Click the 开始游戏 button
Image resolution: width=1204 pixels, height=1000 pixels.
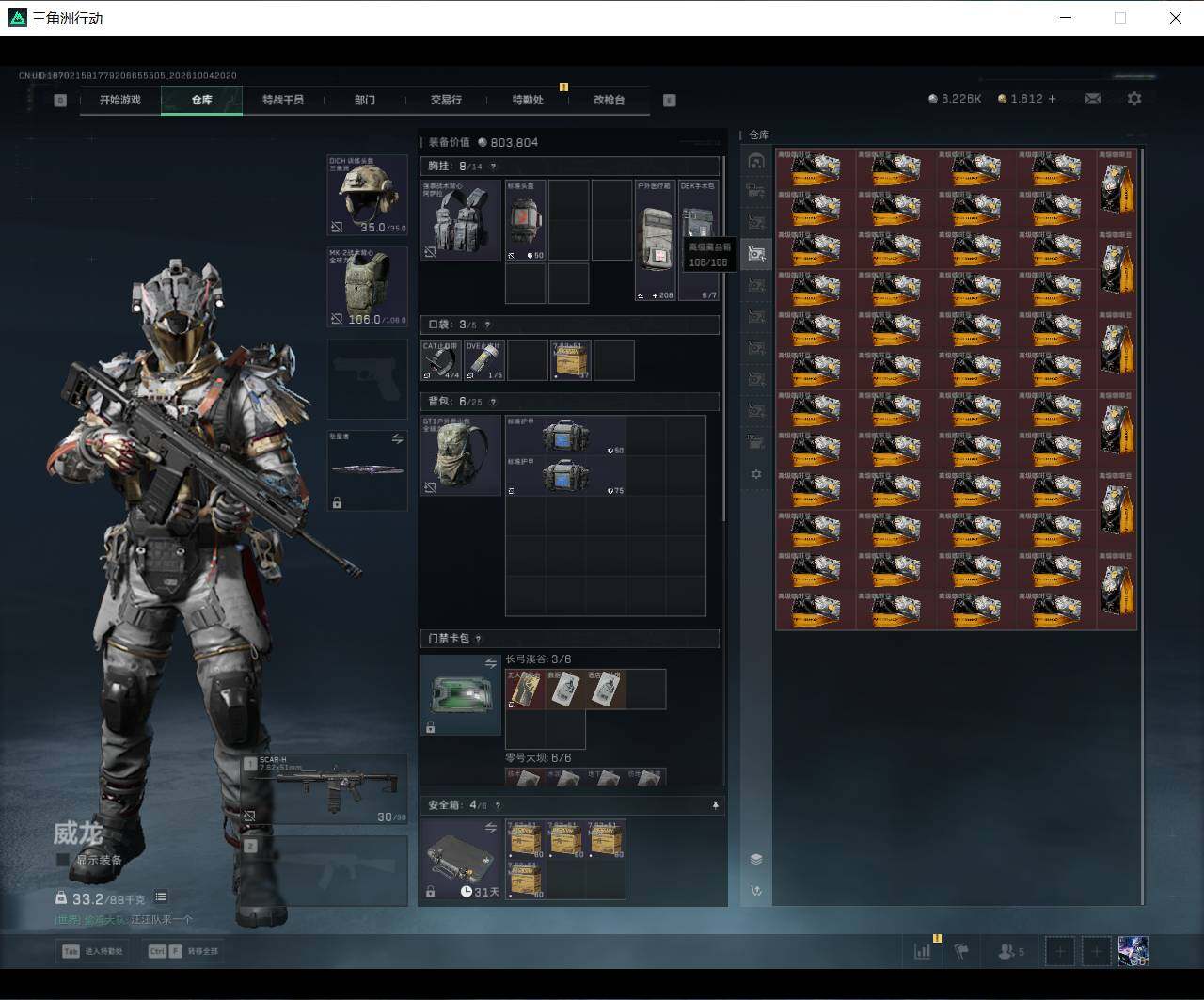click(x=120, y=100)
